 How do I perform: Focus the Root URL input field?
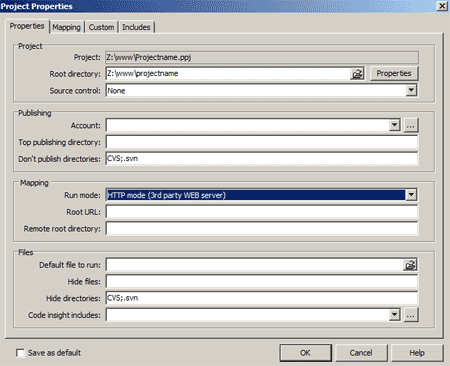coord(262,212)
